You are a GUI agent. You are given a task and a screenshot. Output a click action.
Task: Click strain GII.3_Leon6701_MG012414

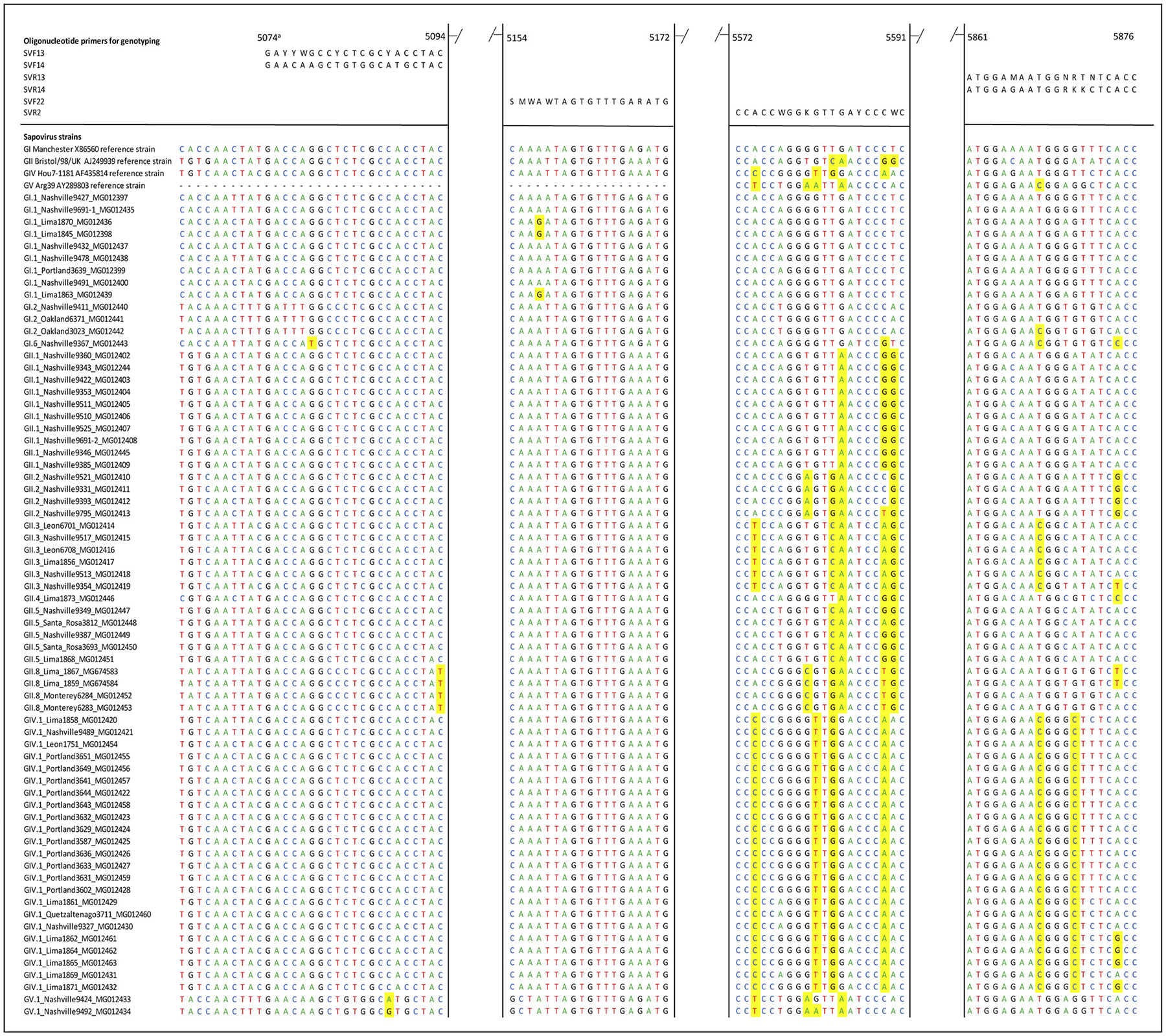(x=69, y=526)
